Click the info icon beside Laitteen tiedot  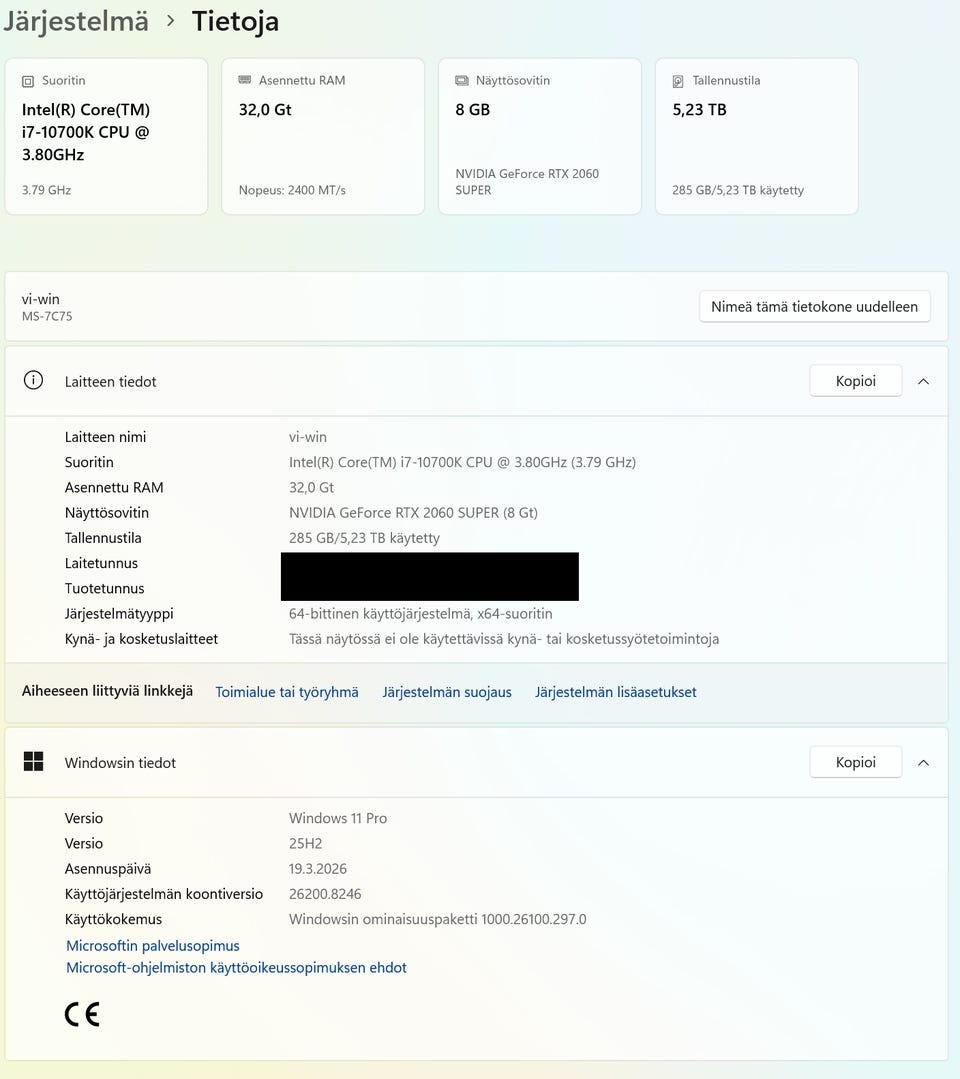33,380
